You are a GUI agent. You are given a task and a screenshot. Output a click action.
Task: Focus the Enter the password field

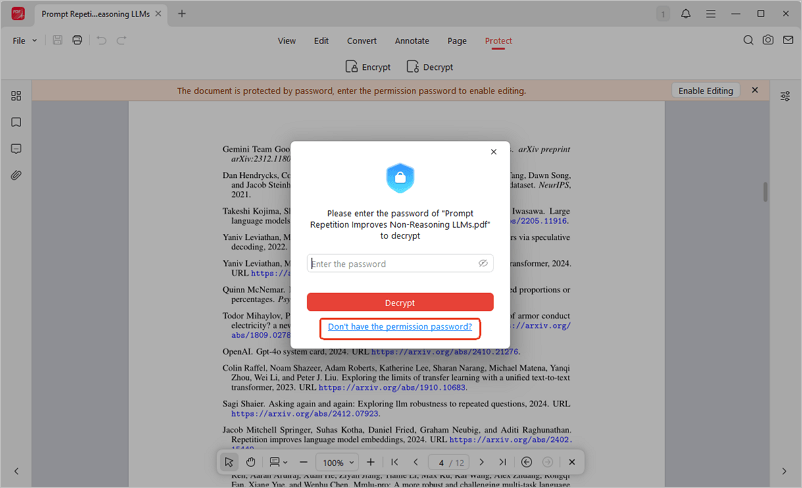[400, 263]
